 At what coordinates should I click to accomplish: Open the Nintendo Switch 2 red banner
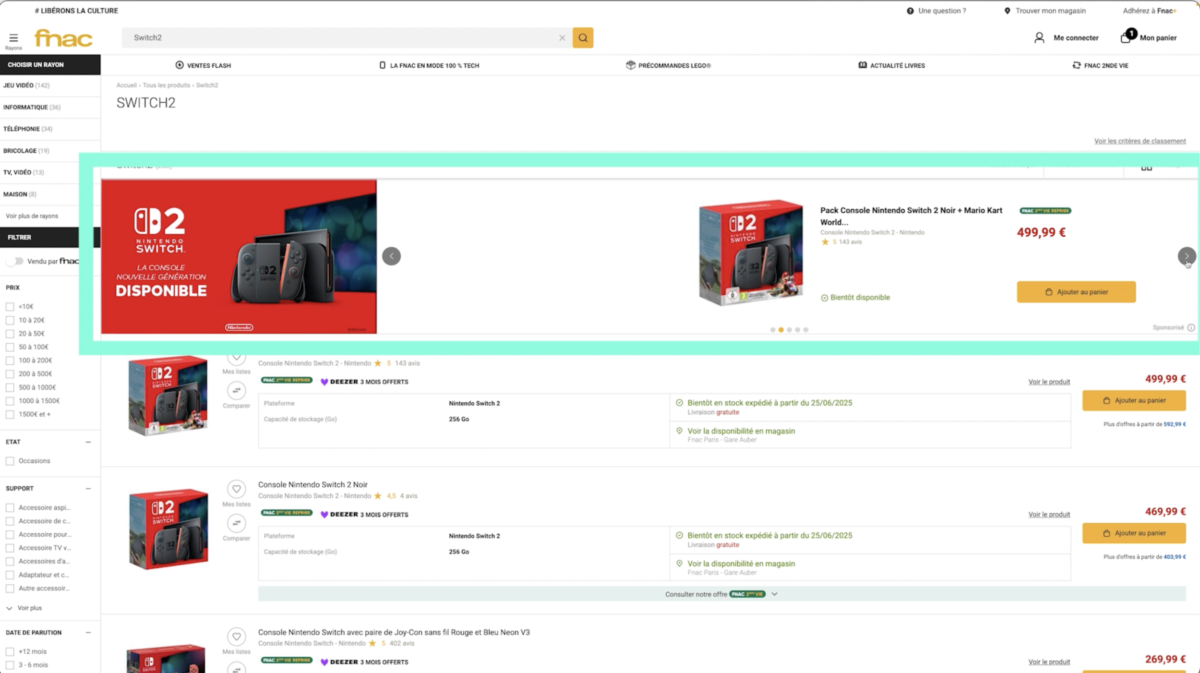[x=239, y=256]
